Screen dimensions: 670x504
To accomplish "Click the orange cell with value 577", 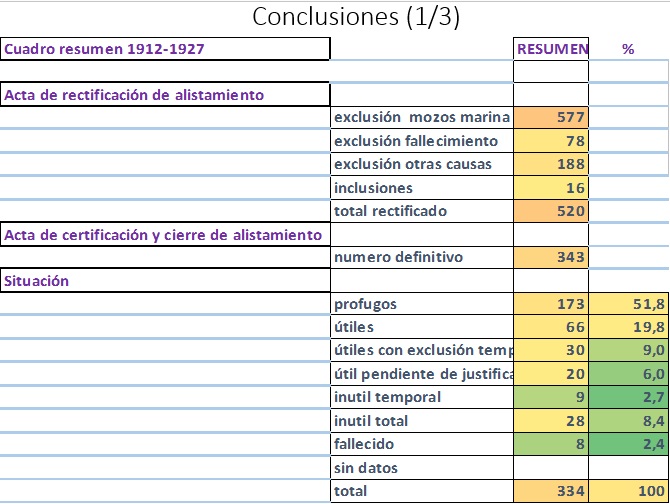I will pos(551,118).
